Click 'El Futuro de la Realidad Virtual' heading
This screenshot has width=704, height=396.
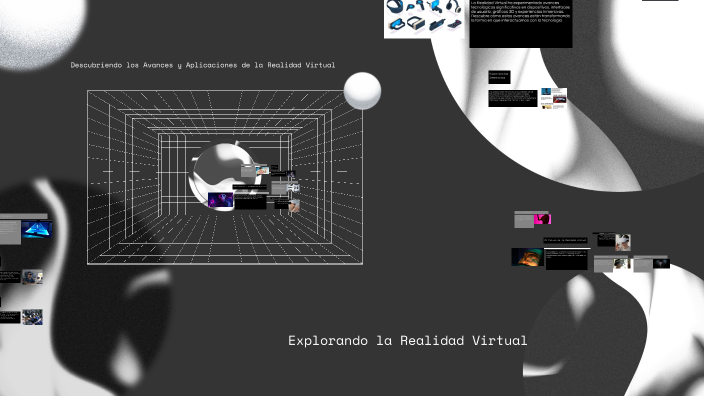(565, 241)
